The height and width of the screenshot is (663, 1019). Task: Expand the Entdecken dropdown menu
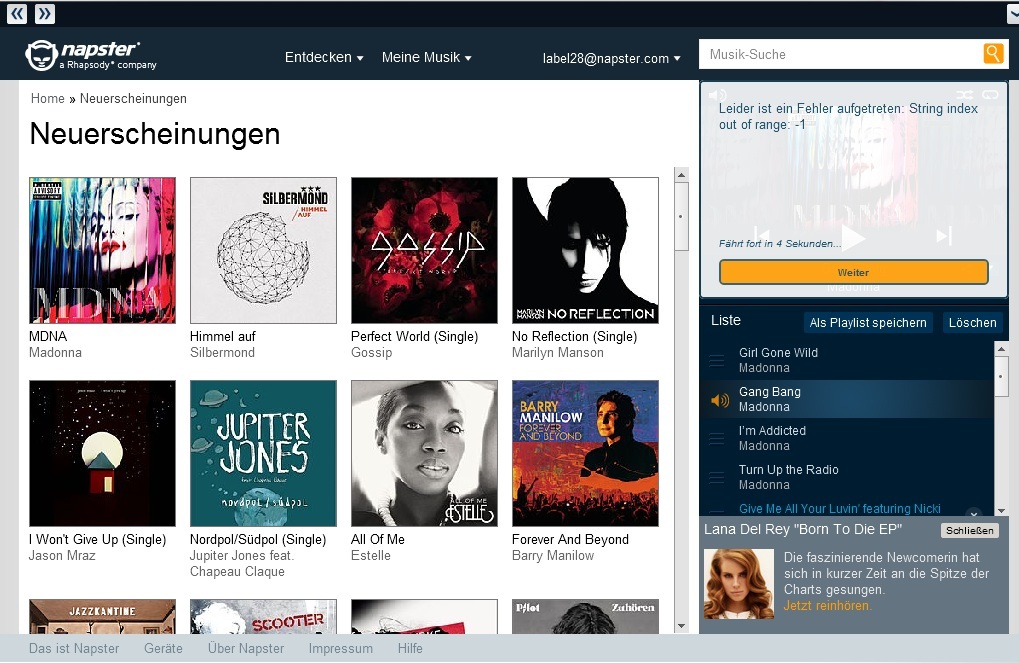324,57
